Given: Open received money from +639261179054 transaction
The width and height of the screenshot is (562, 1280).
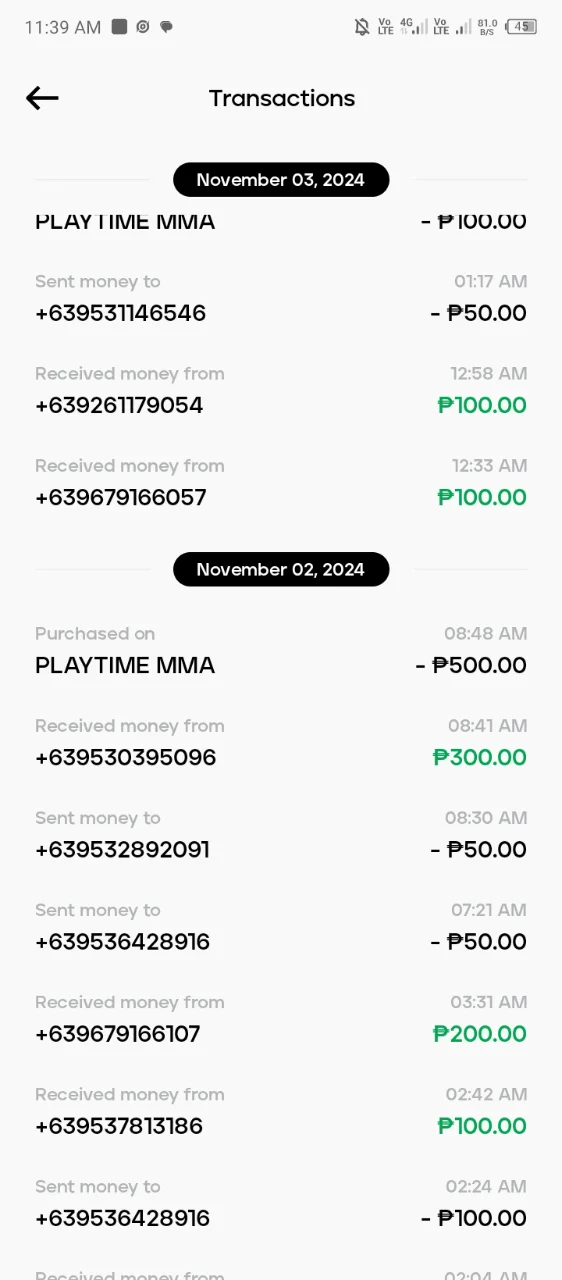Looking at the screenshot, I should tap(281, 391).
